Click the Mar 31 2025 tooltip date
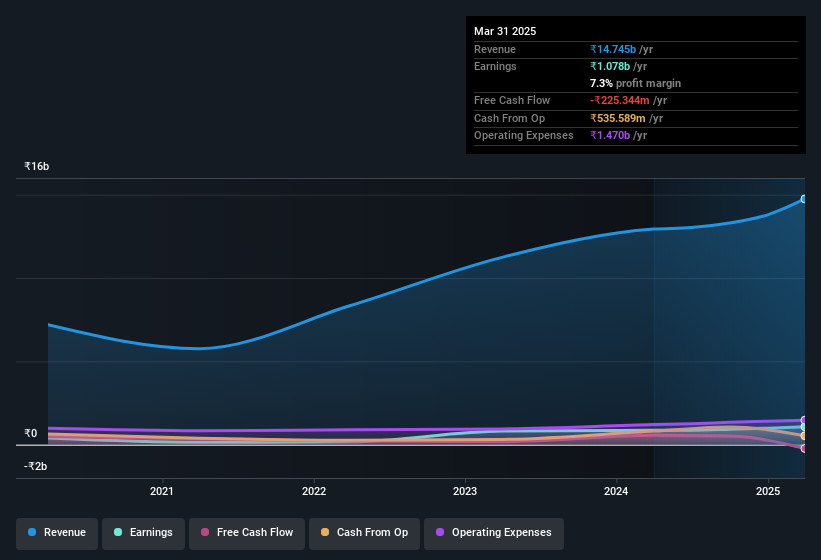Viewport: 821px width, 560px height. (x=505, y=31)
